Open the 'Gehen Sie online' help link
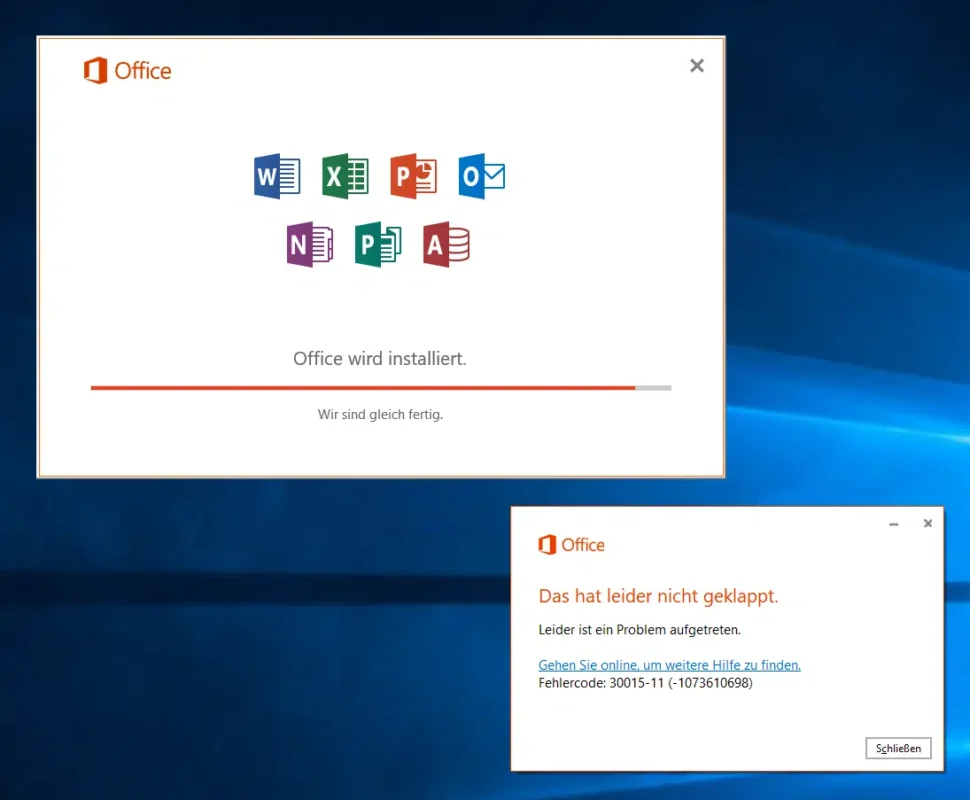 669,665
